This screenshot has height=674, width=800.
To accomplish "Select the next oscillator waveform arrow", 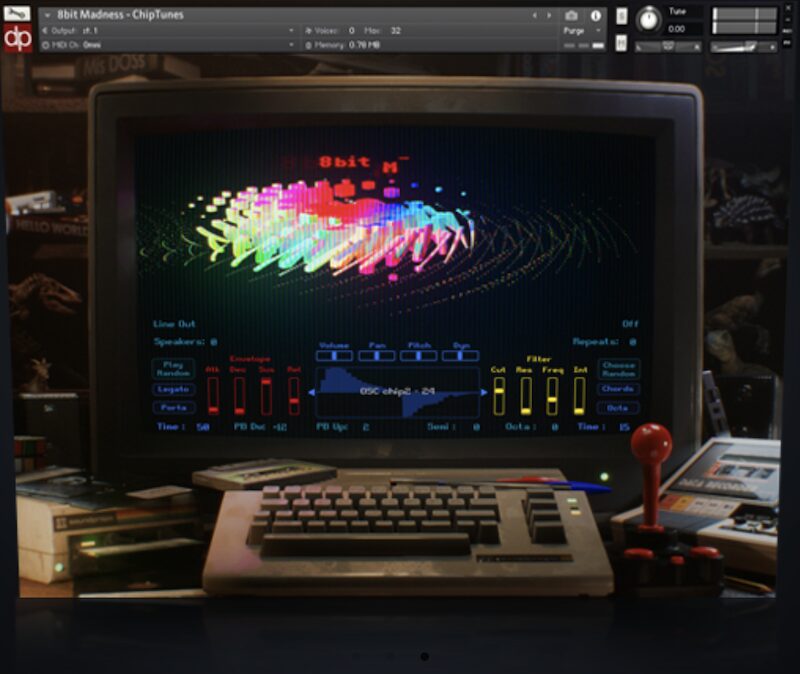I will 484,392.
